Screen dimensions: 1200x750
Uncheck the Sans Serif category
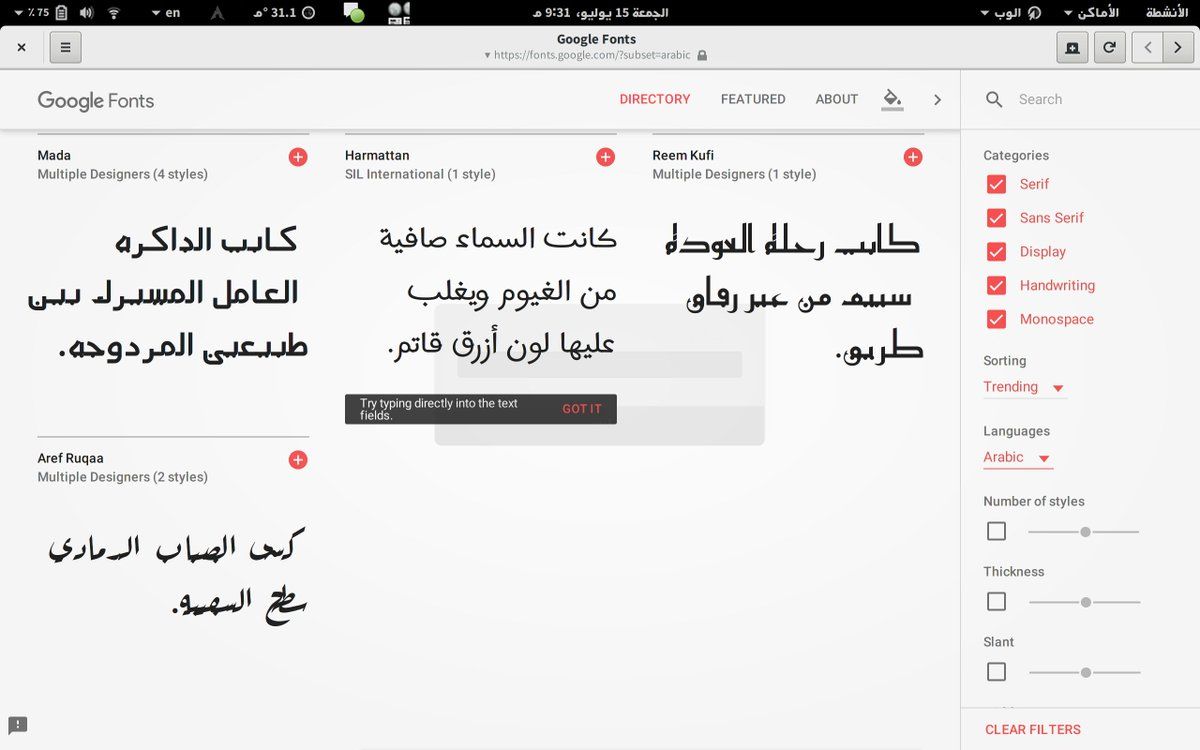click(x=996, y=218)
